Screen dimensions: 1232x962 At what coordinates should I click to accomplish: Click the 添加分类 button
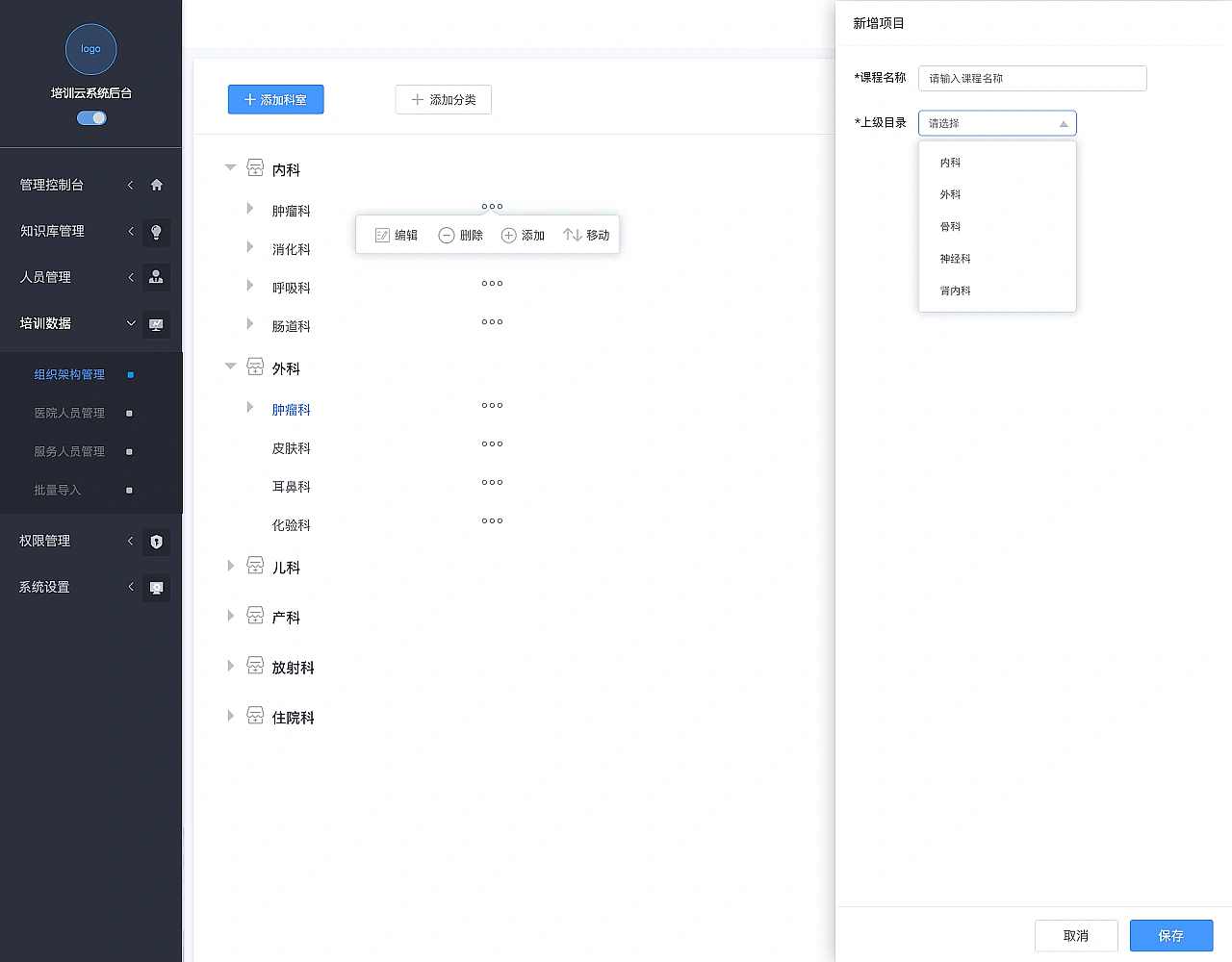tap(443, 99)
